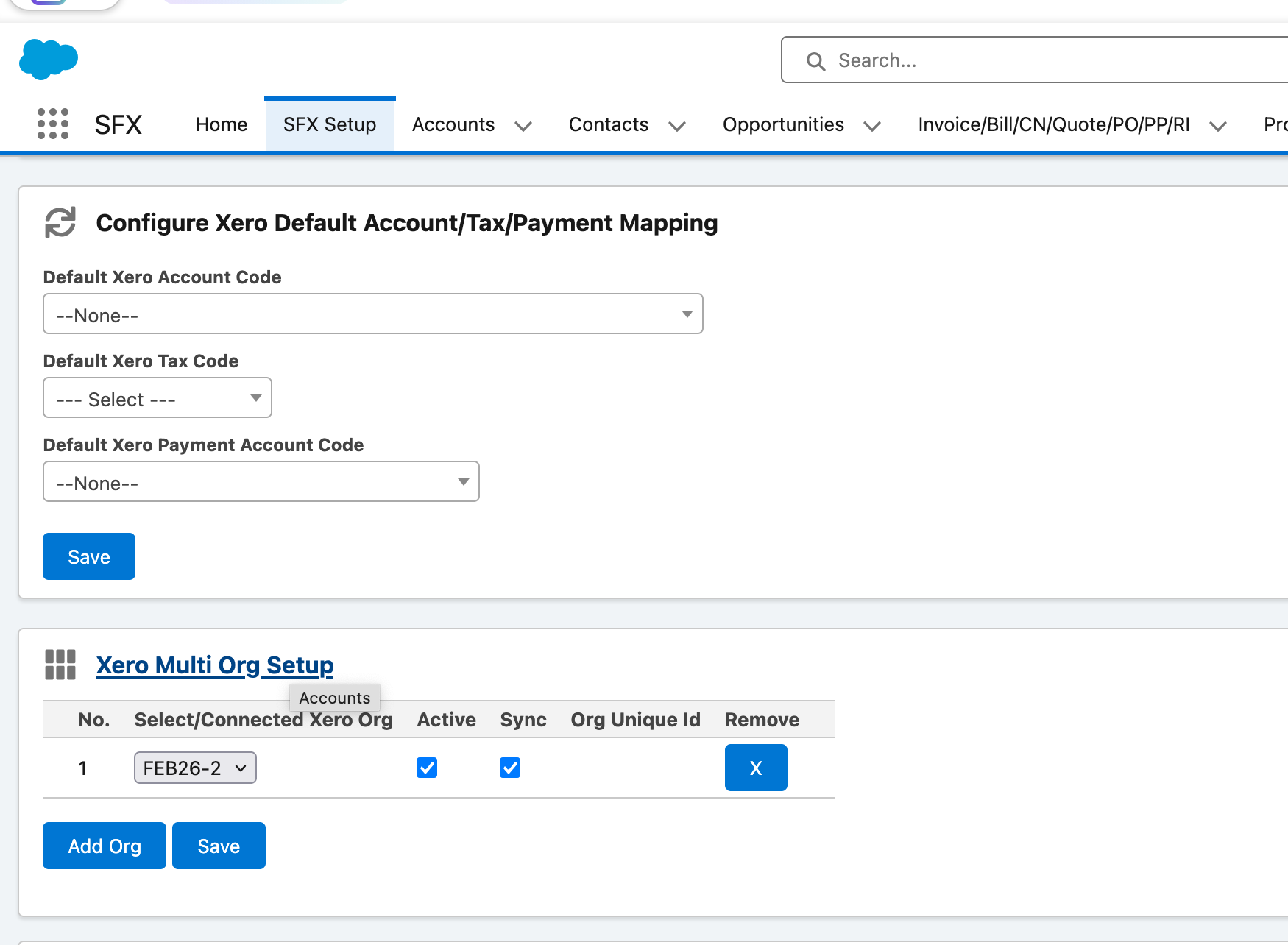Switch to the SFX Setup tab
Viewport: 1288px width, 945px height.
click(x=330, y=124)
